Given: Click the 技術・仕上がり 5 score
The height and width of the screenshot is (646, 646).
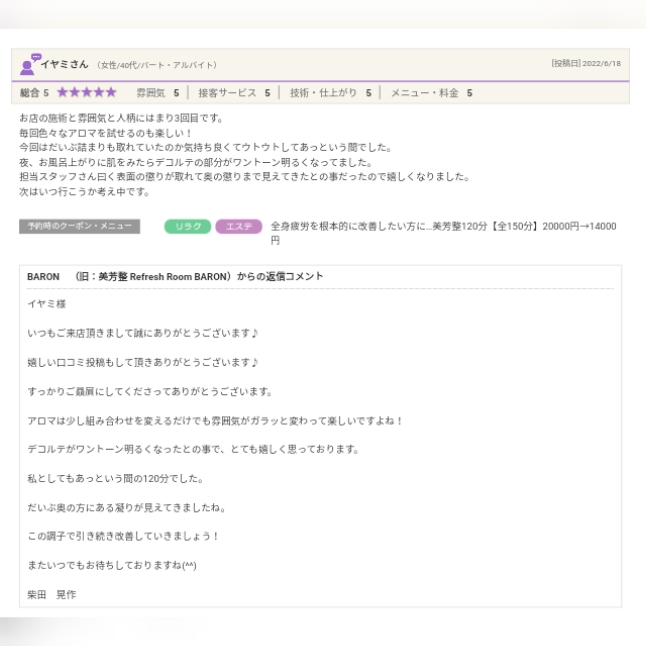Looking at the screenshot, I should (330, 93).
